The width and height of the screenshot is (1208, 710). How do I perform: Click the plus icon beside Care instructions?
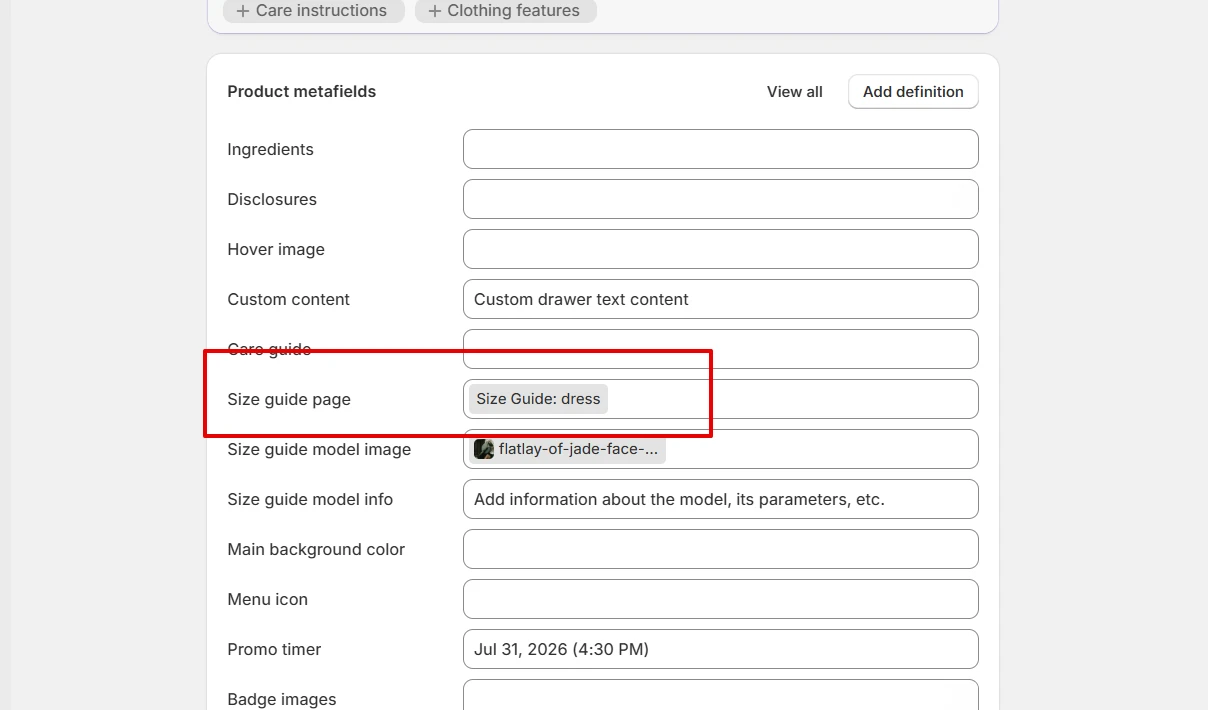(243, 11)
